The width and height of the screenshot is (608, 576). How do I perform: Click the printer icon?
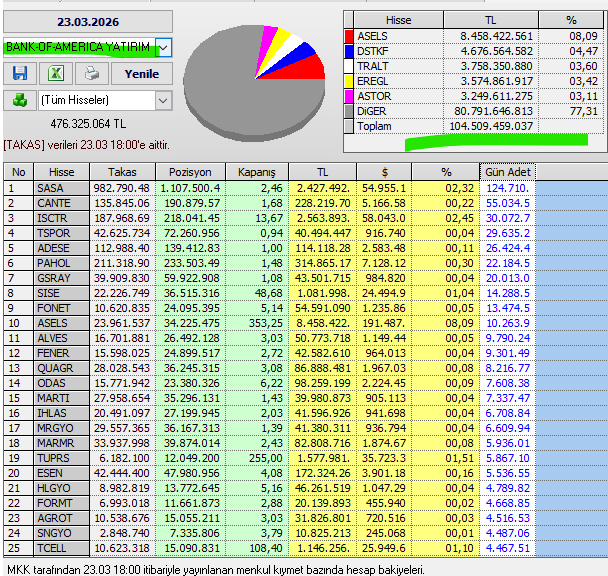pos(92,73)
